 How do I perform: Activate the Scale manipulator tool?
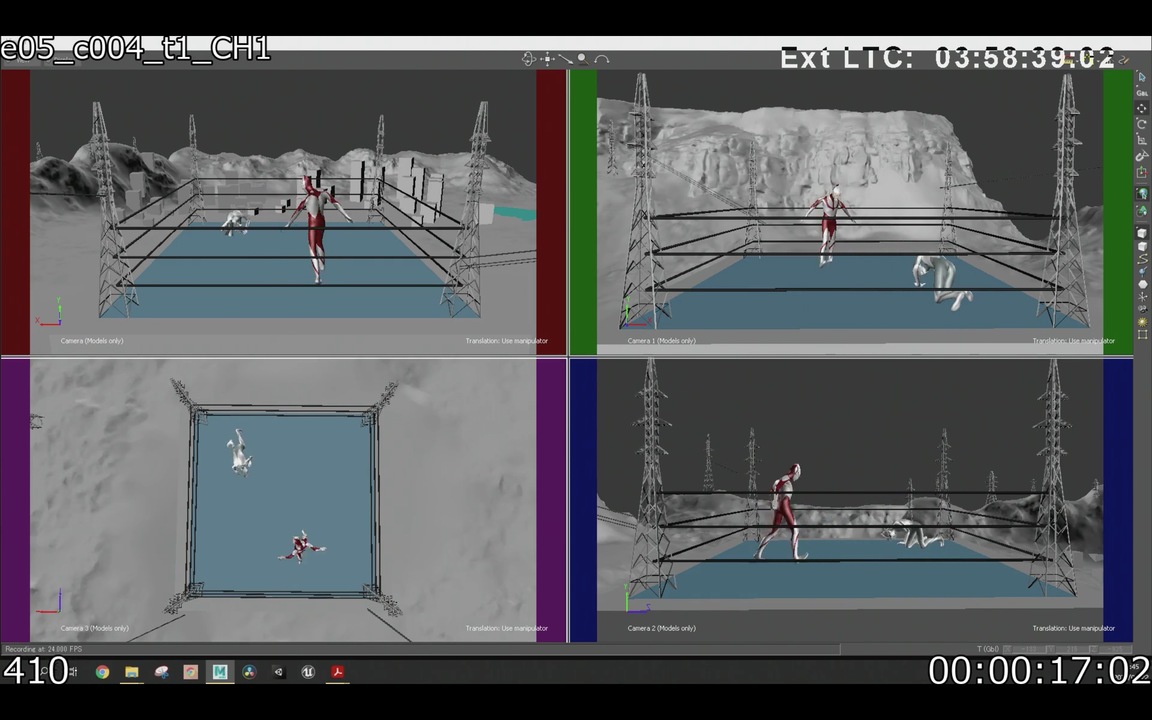click(x=1142, y=140)
